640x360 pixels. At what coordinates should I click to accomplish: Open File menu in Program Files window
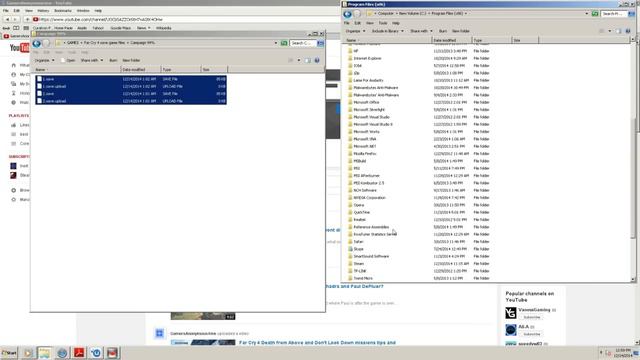click(347, 23)
